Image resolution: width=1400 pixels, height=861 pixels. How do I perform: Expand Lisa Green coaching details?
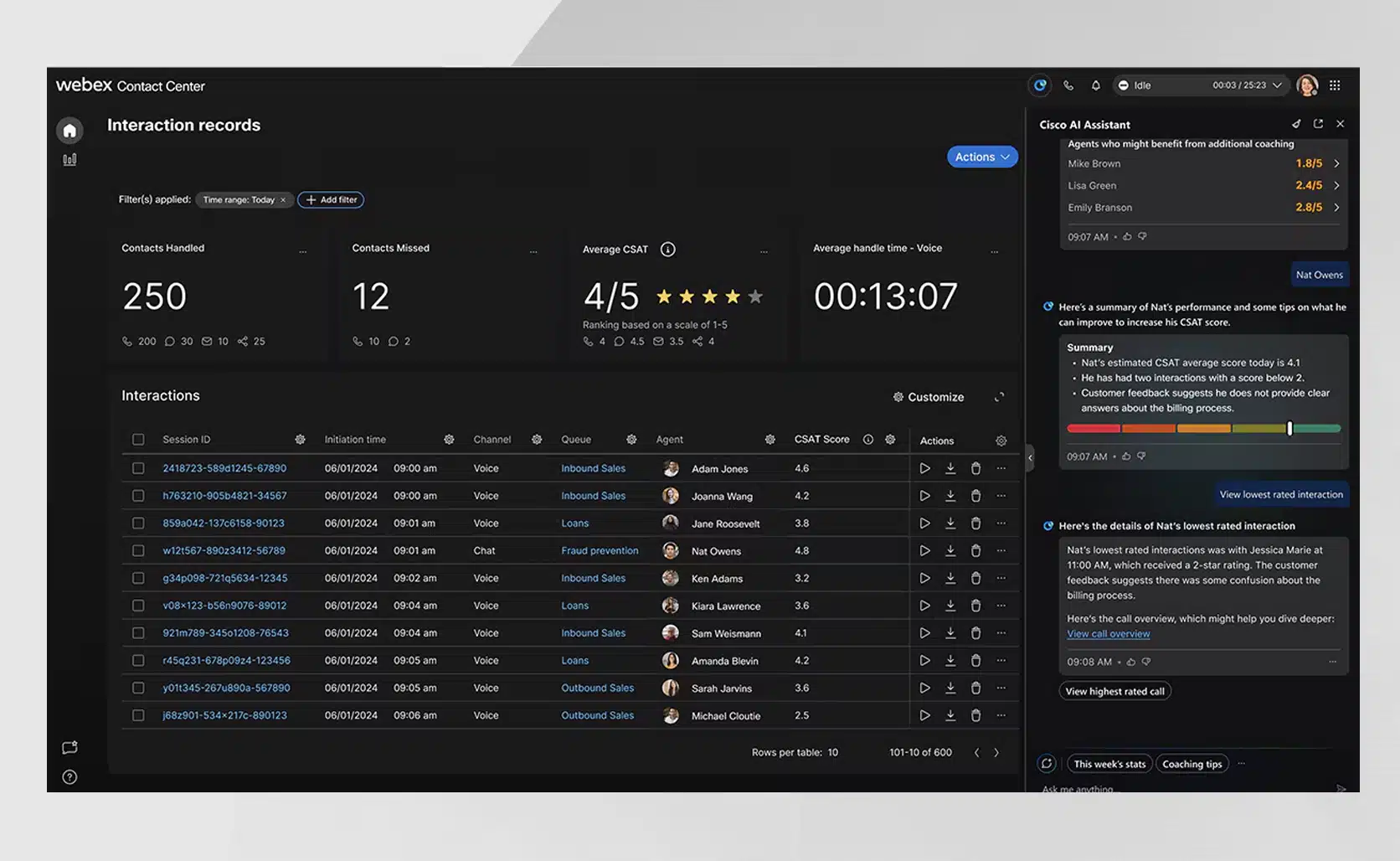[1336, 186]
